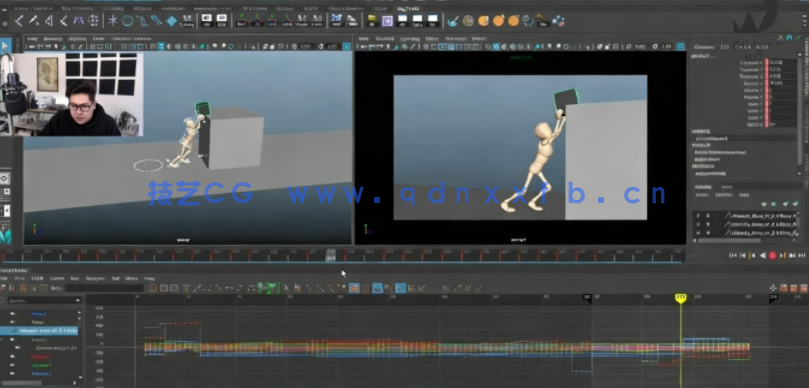Open View menu in right viewport panel
Viewport: 809px width, 388px height.
click(364, 39)
